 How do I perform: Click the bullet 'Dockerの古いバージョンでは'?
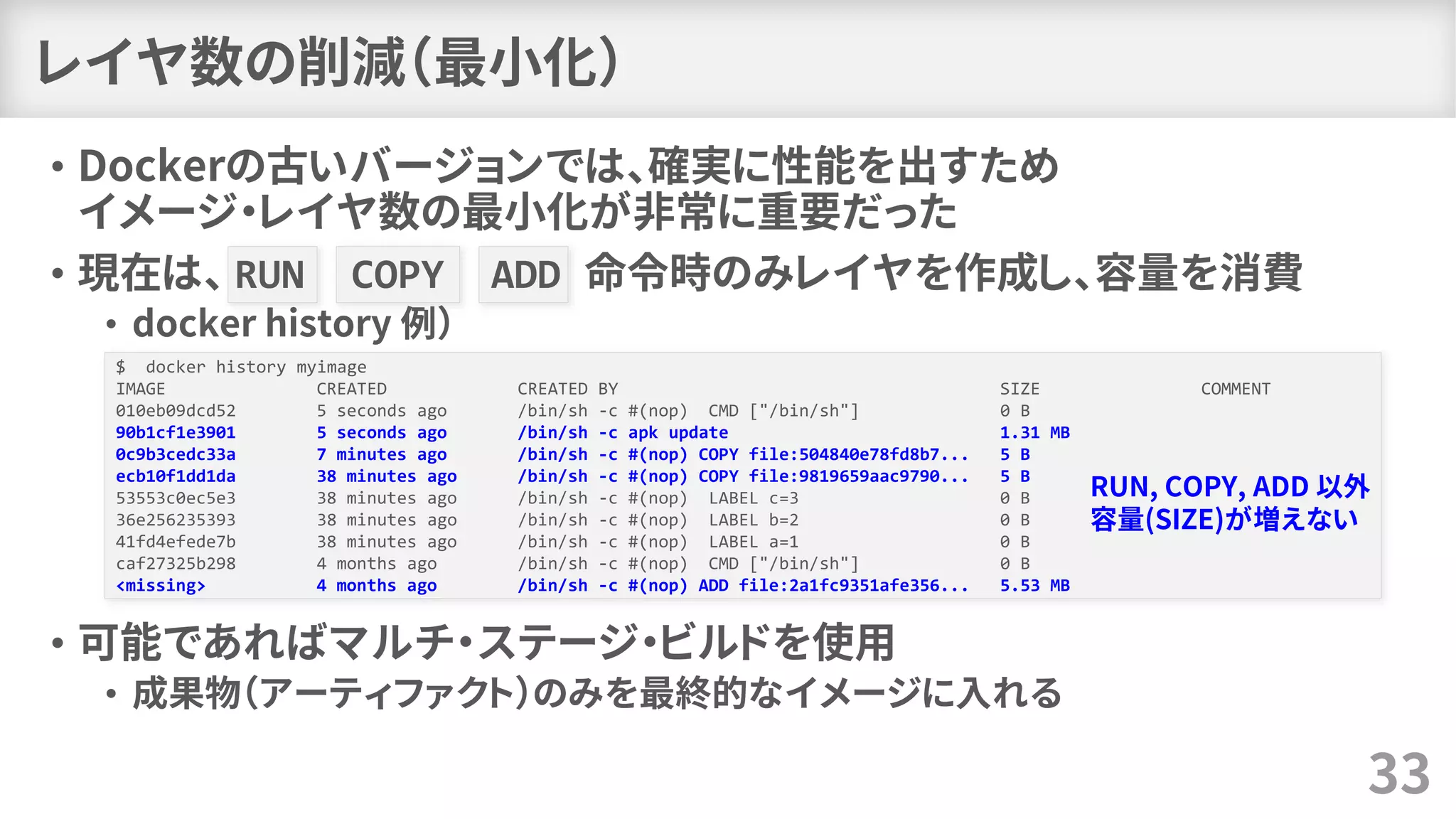(569, 166)
